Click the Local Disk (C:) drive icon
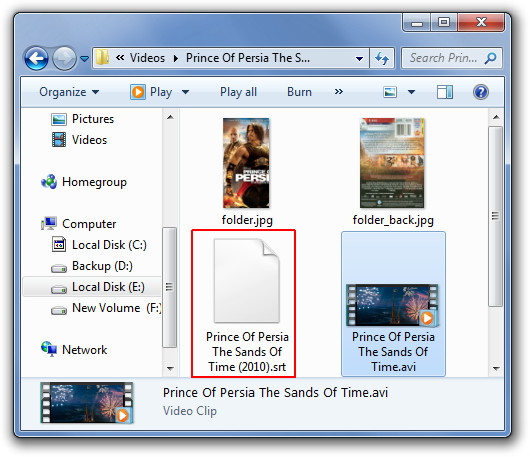 [x=59, y=245]
